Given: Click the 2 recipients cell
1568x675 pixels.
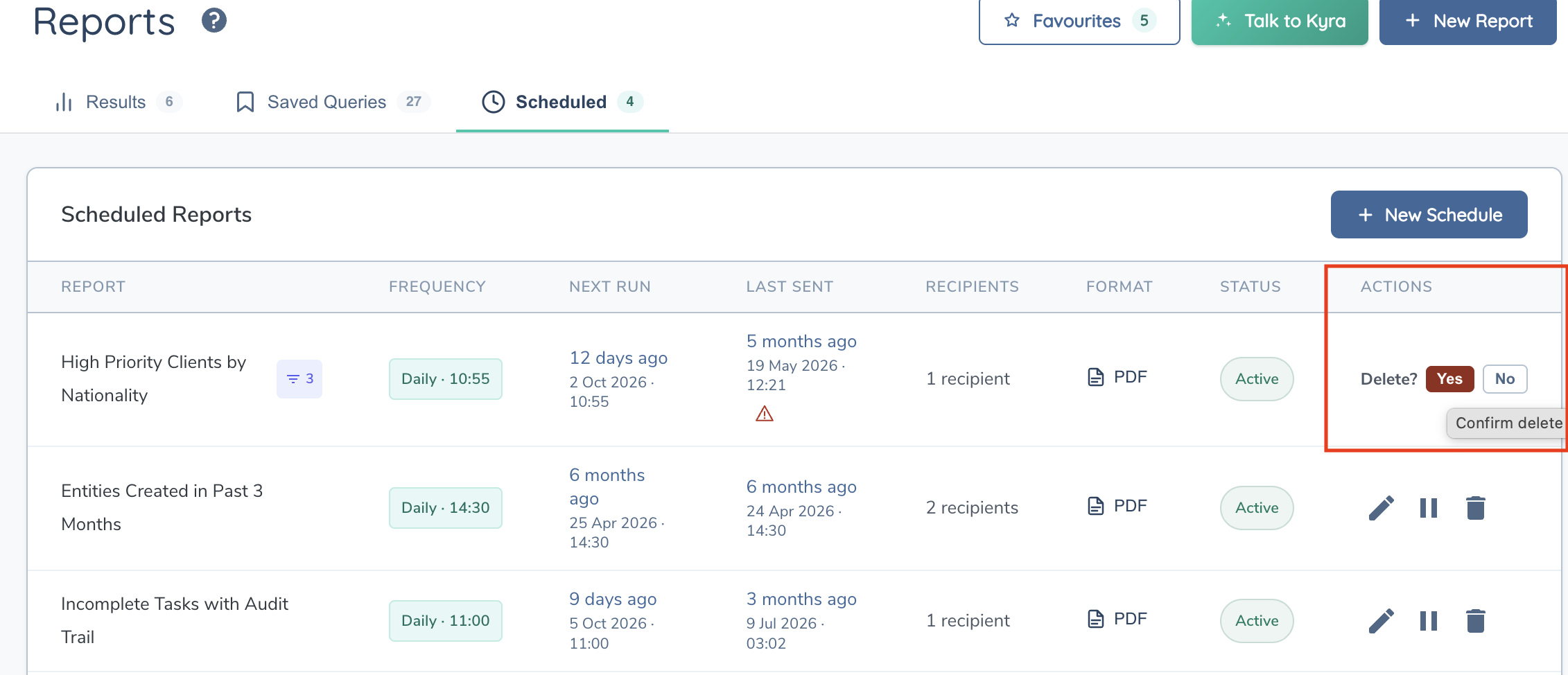Looking at the screenshot, I should (x=972, y=508).
